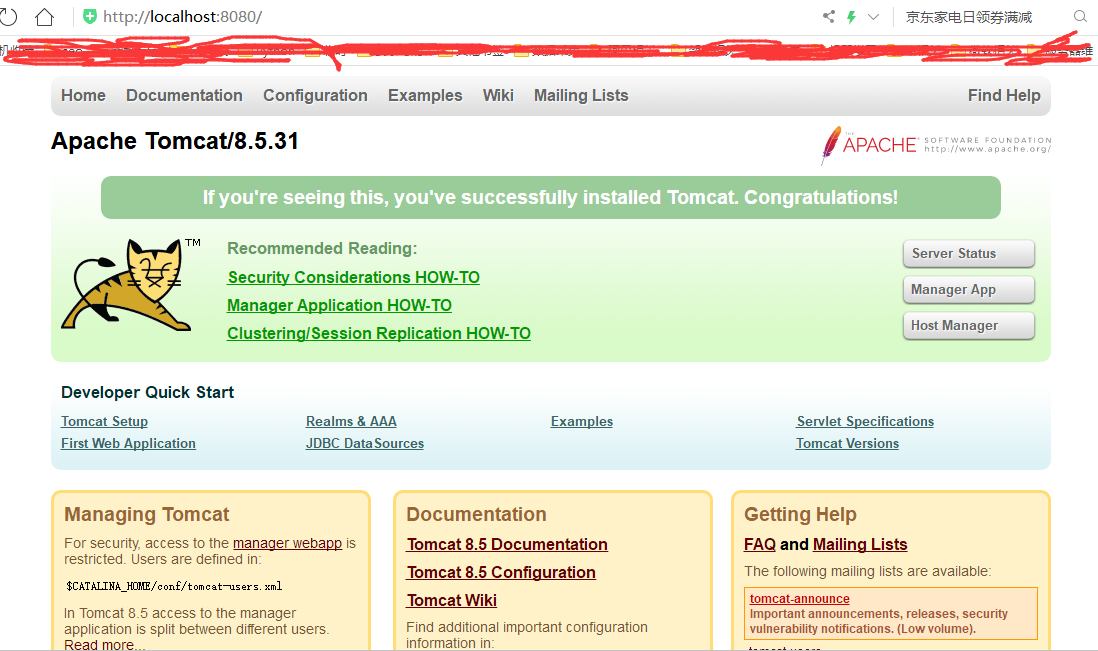Screen dimensions: 1098x651
Task: Open the Tomcat Wiki link
Action: click(x=452, y=600)
